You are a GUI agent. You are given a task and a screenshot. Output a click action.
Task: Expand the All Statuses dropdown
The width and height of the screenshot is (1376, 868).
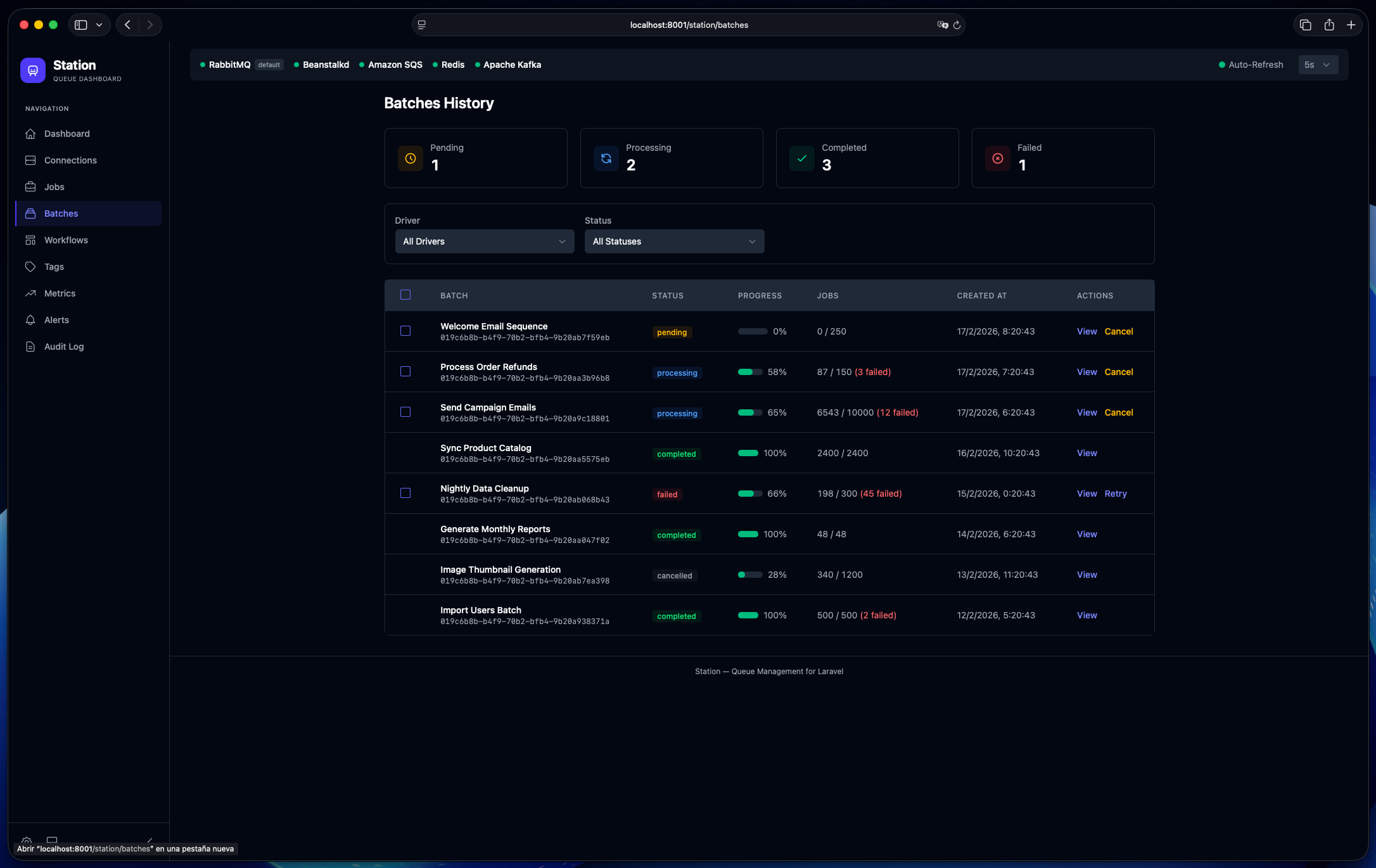673,241
